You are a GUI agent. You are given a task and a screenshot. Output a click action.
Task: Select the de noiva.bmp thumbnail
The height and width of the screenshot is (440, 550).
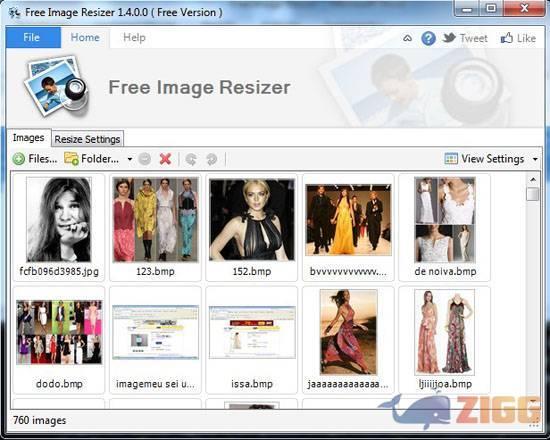445,220
